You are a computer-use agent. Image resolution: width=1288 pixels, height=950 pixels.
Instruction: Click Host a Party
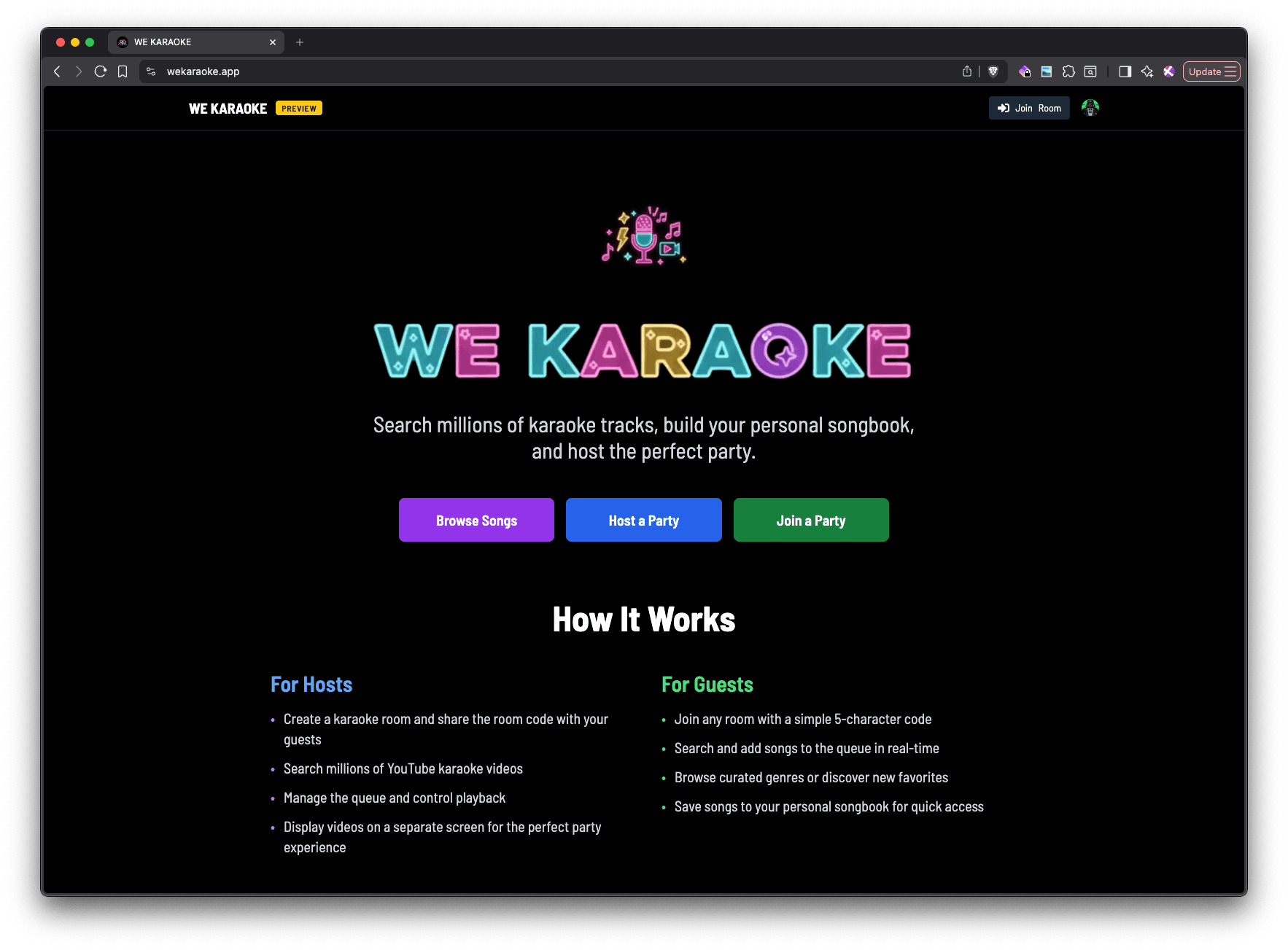tap(643, 520)
